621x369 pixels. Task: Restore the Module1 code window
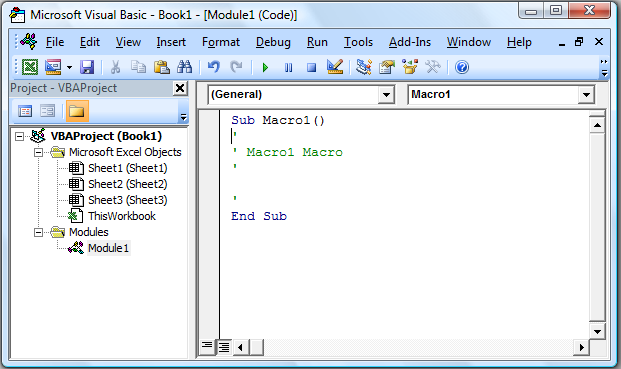579,42
